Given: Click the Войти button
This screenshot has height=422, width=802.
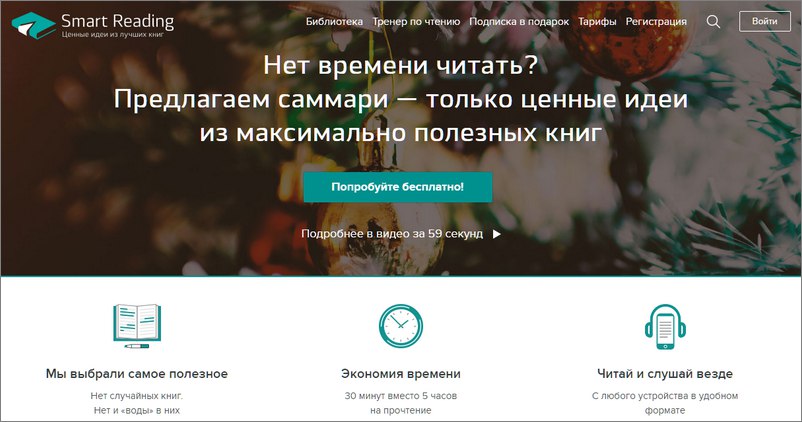Looking at the screenshot, I should coord(765,21).
